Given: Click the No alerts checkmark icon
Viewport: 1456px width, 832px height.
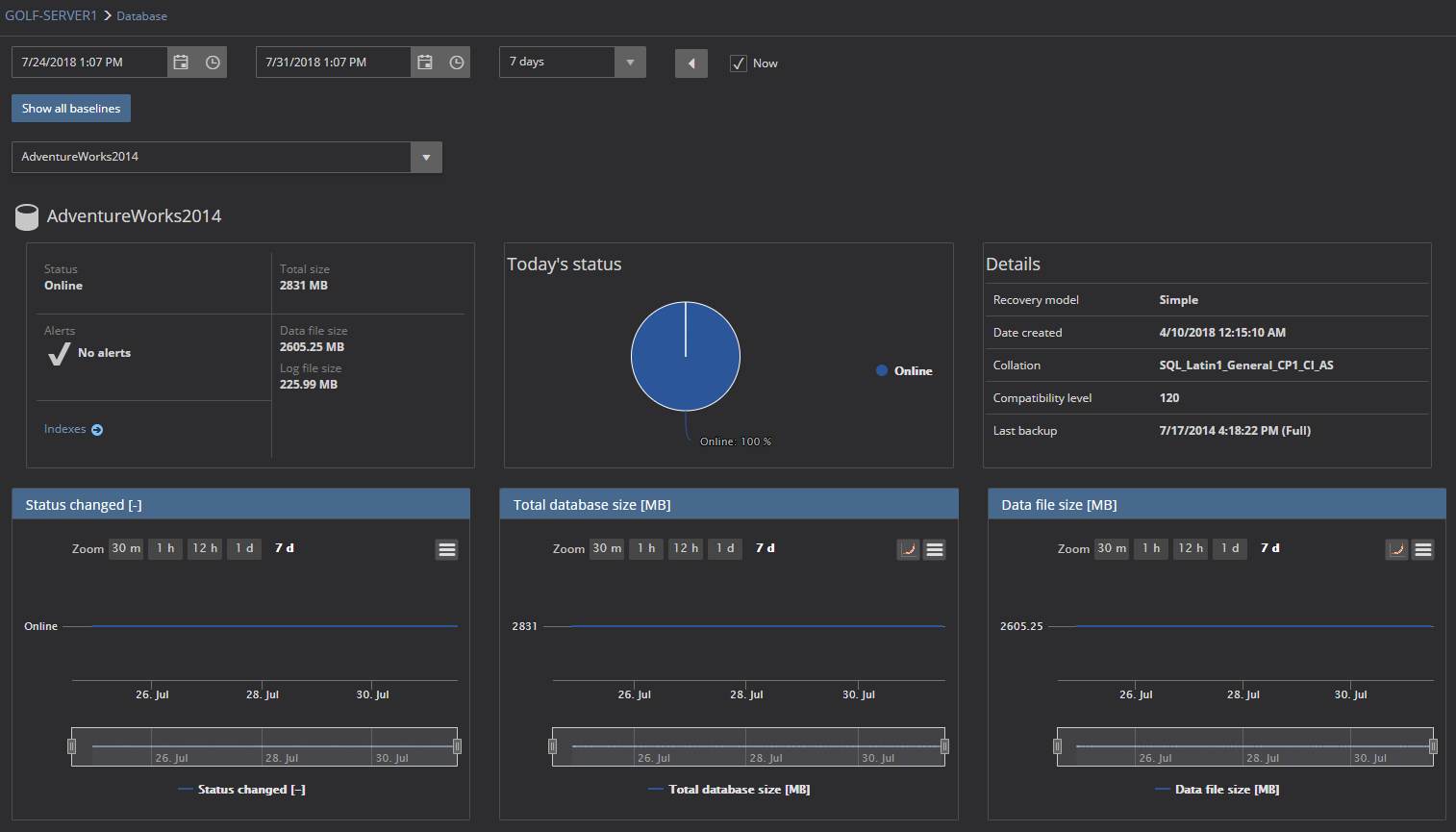Looking at the screenshot, I should click(59, 354).
